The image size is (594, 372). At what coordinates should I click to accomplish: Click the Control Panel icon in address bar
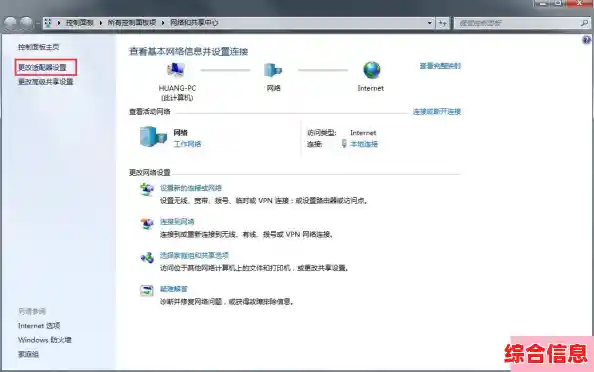coord(48,23)
